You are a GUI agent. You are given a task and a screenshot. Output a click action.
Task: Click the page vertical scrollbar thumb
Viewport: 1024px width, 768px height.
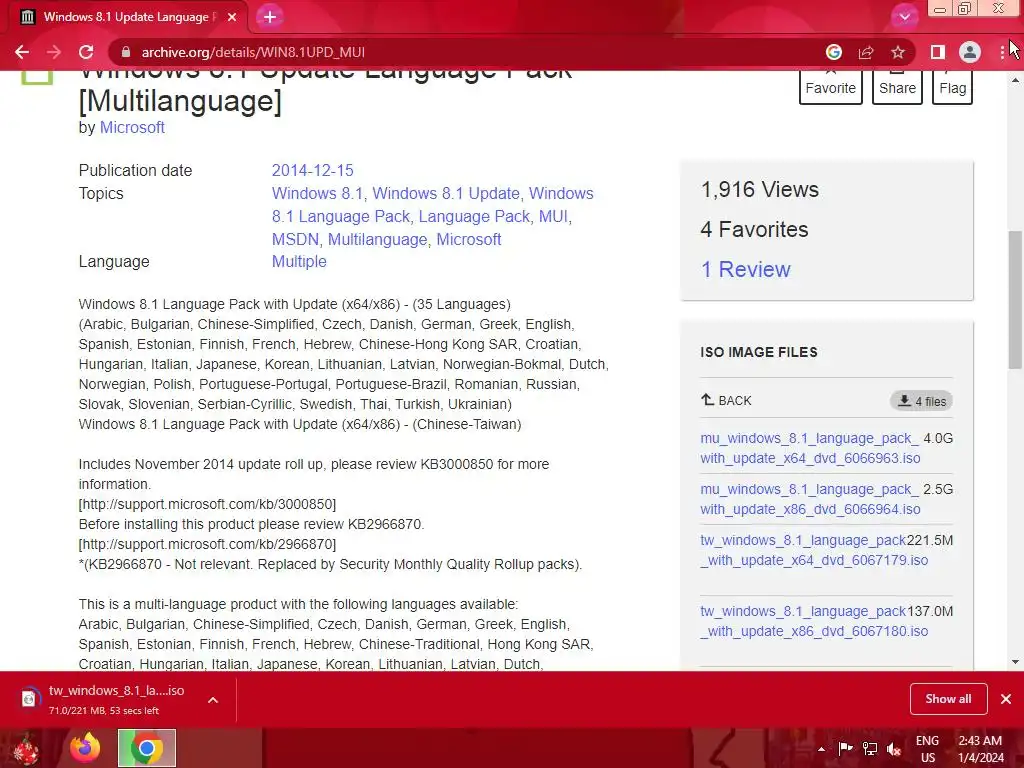tap(1015, 300)
